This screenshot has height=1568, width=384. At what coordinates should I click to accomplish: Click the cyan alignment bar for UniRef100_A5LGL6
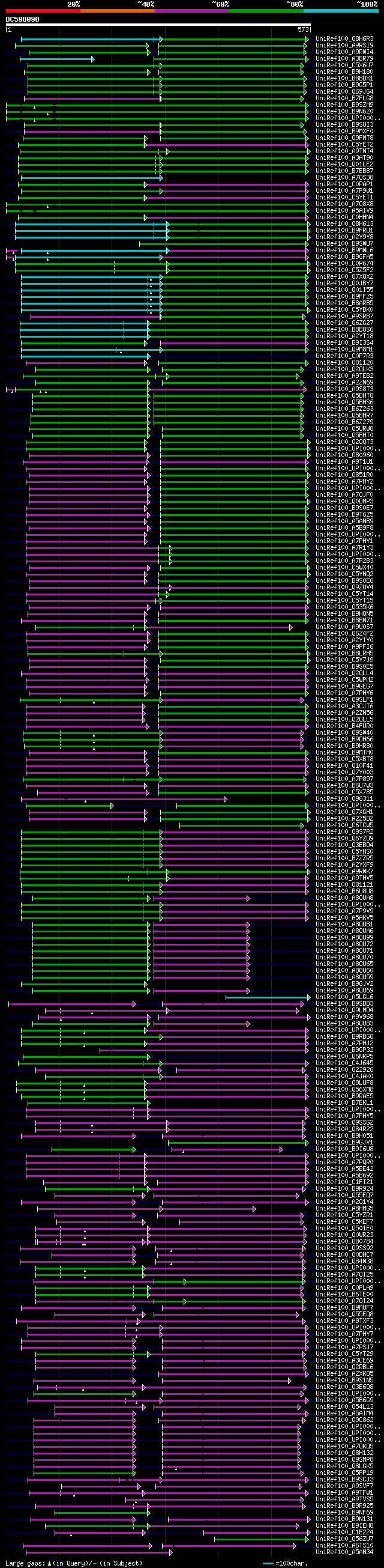pyautogui.click(x=268, y=997)
